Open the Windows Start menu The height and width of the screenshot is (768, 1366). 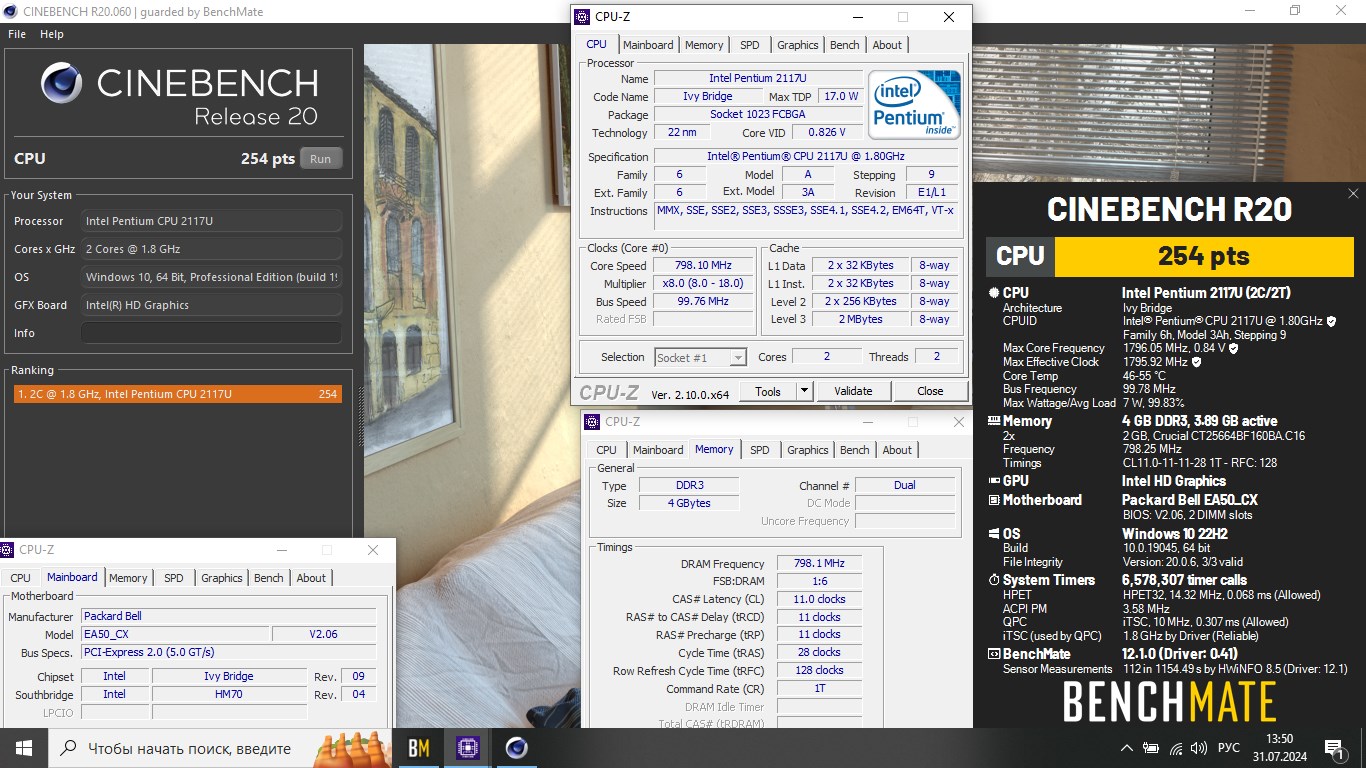pos(23,748)
